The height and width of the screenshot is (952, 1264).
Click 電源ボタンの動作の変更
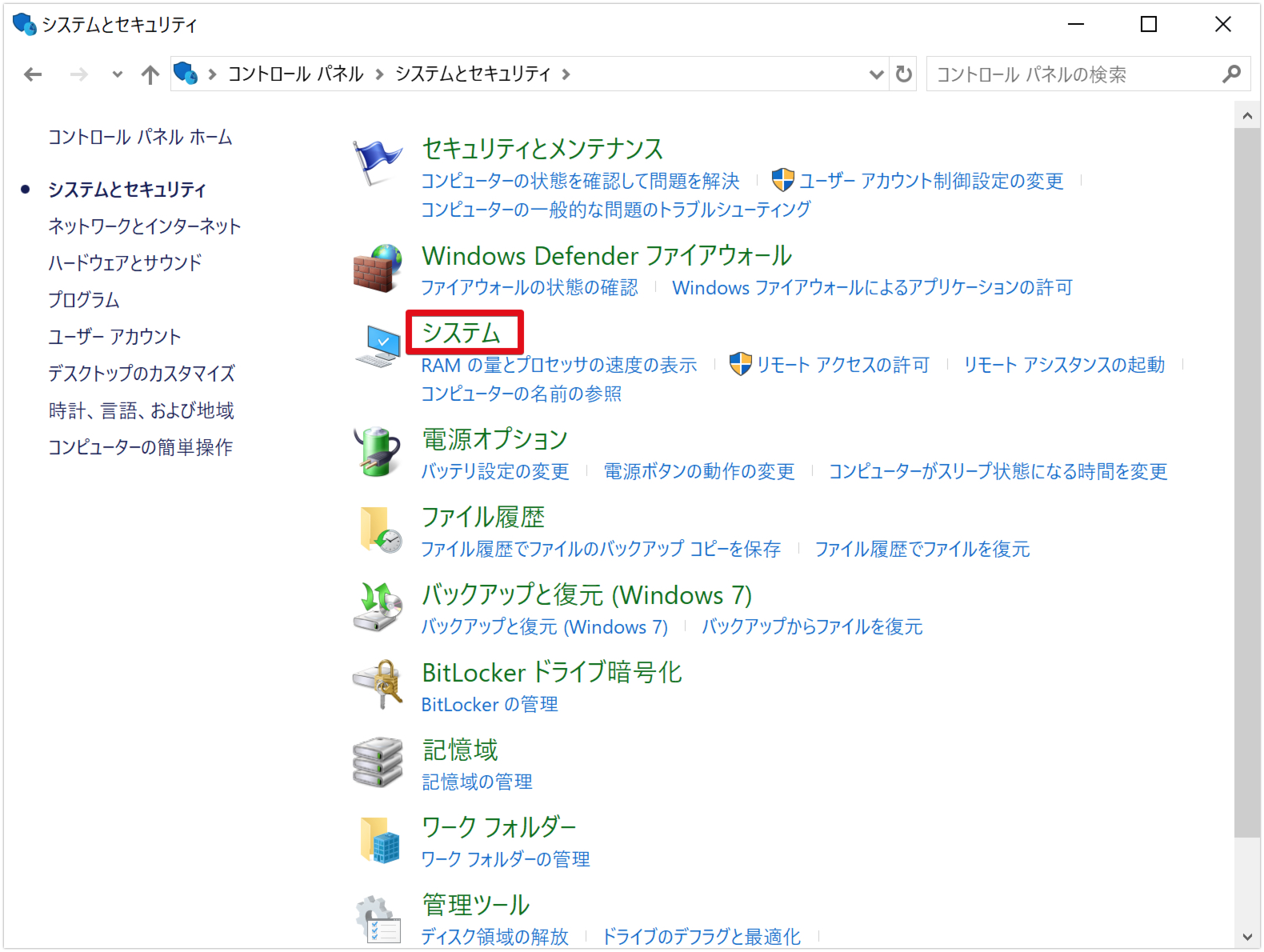(x=699, y=471)
